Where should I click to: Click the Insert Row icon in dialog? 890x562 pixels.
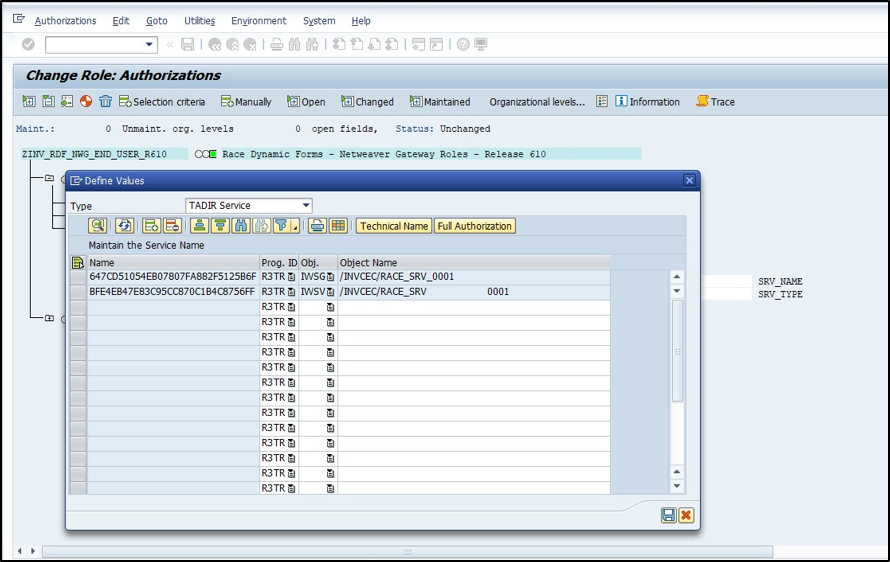(x=151, y=226)
